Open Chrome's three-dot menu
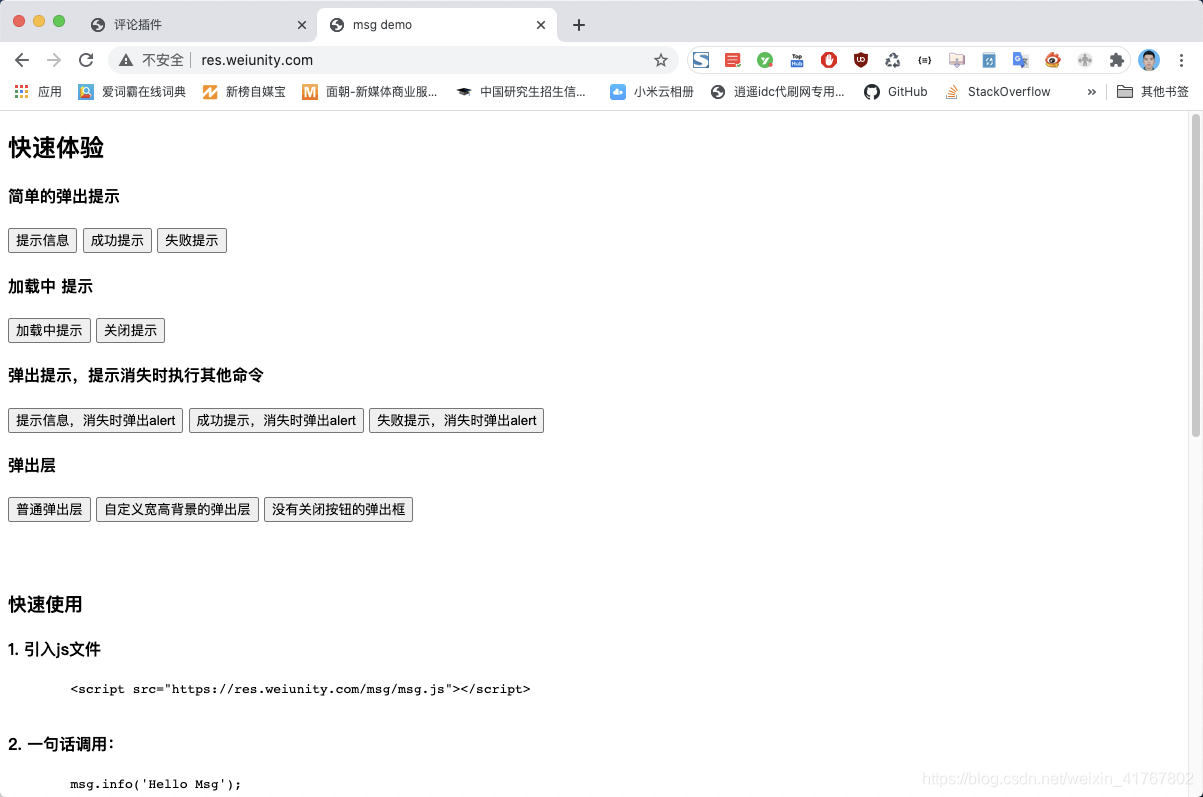The image size is (1203, 797). coord(1181,60)
